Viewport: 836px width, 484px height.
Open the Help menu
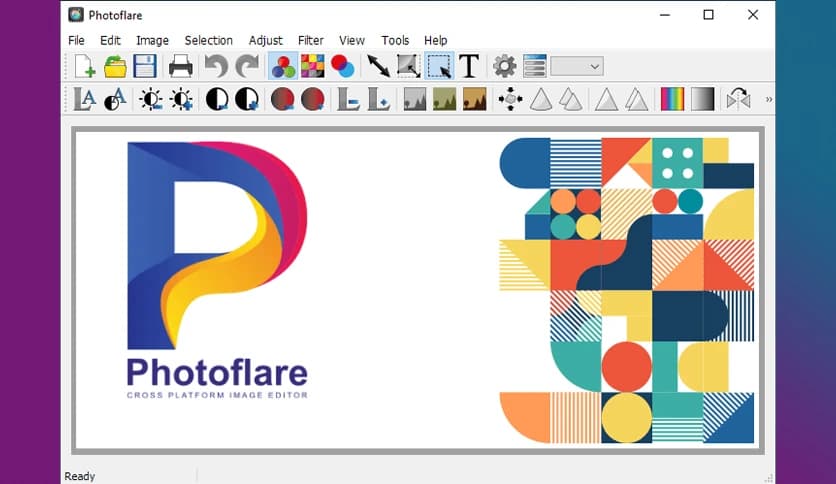pyautogui.click(x=436, y=41)
